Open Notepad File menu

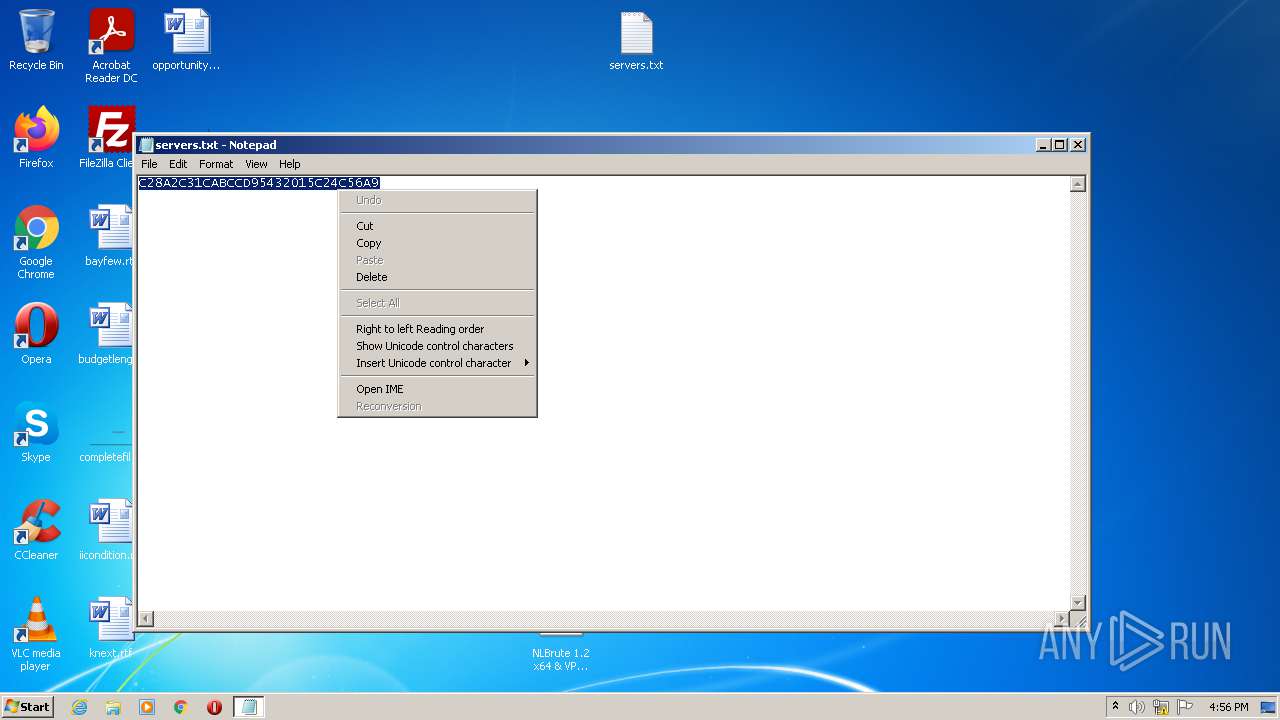(149, 164)
